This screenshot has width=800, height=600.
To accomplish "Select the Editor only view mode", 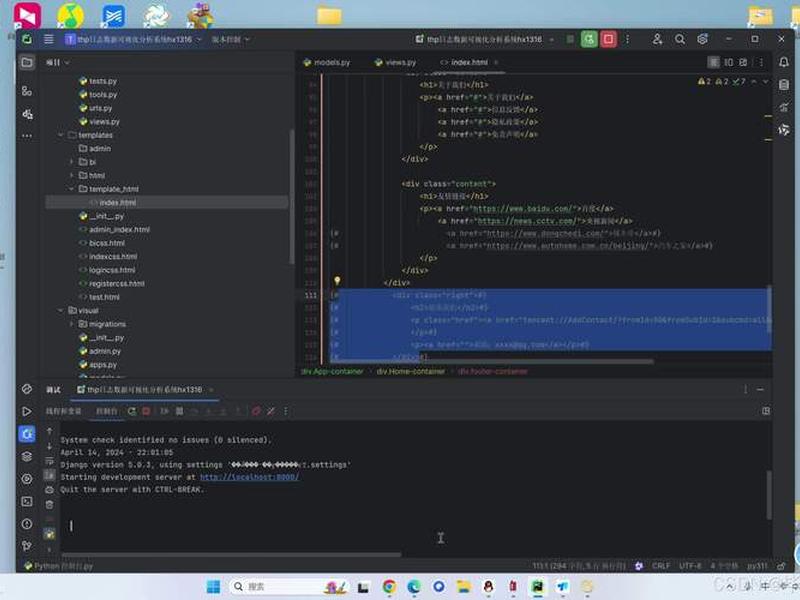I will click(x=714, y=62).
